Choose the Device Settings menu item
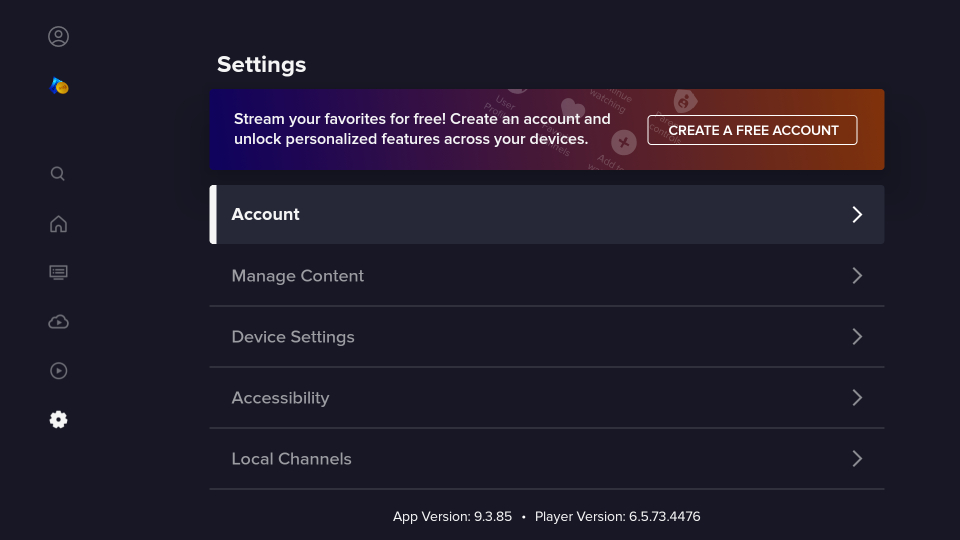This screenshot has width=960, height=540. [x=293, y=337]
